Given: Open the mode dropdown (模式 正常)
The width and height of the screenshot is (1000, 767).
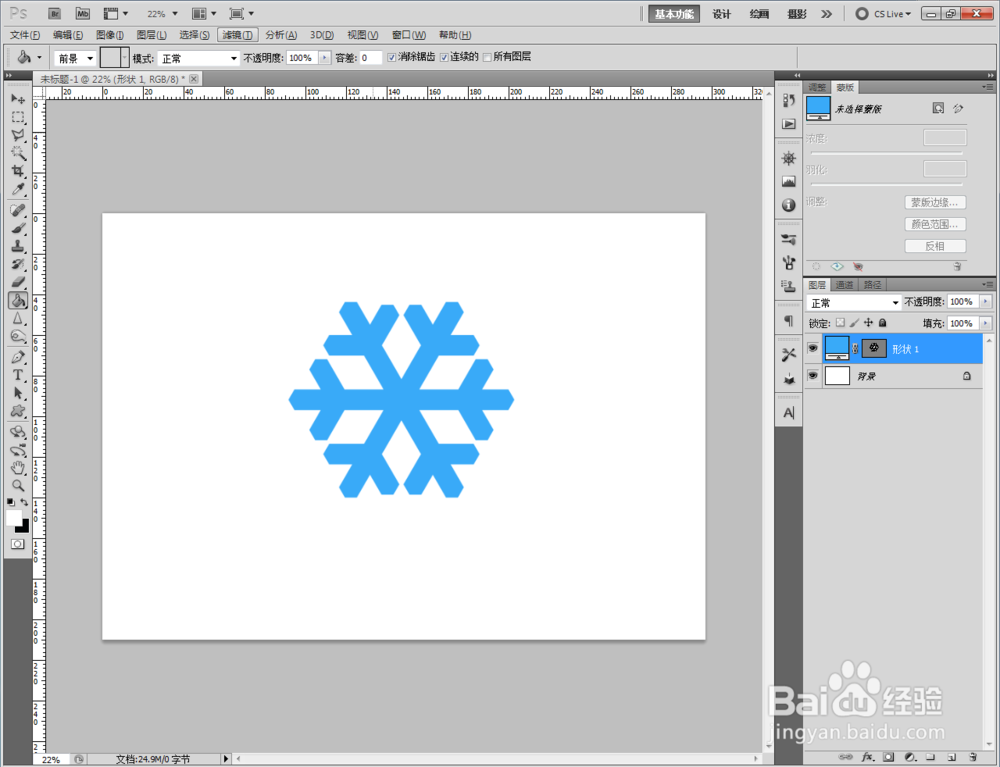Looking at the screenshot, I should coord(198,58).
